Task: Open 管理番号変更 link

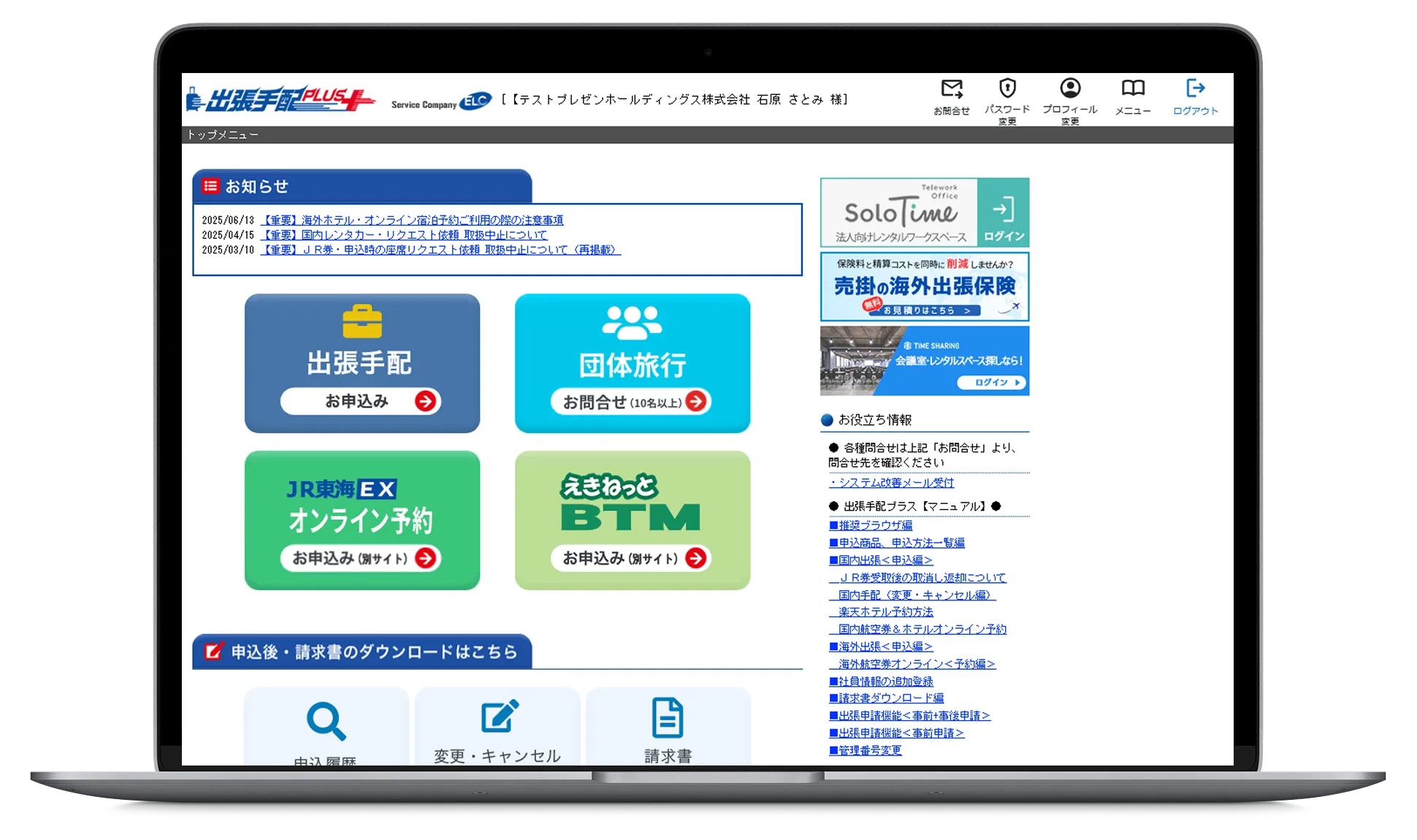Action: [866, 750]
